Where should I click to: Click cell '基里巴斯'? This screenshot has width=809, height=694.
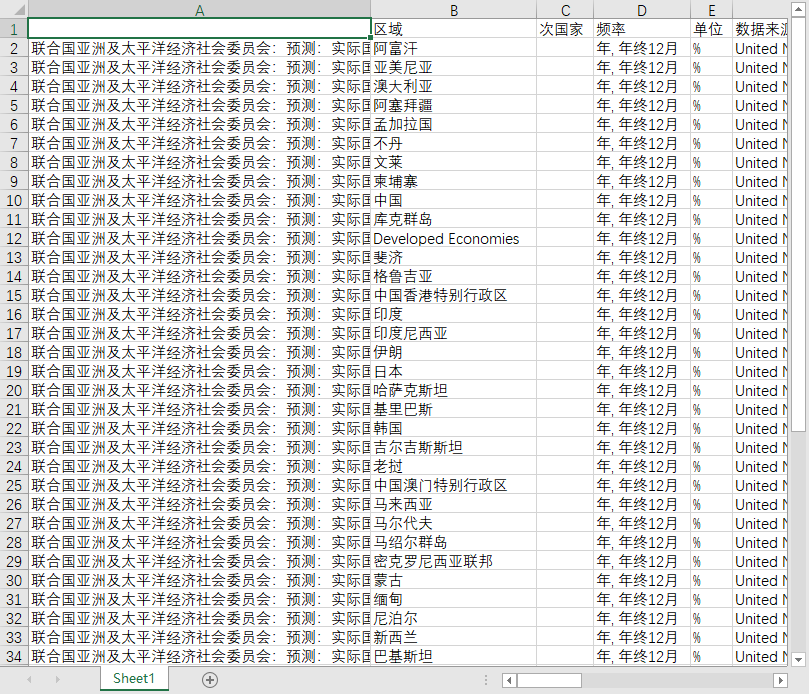tap(454, 409)
